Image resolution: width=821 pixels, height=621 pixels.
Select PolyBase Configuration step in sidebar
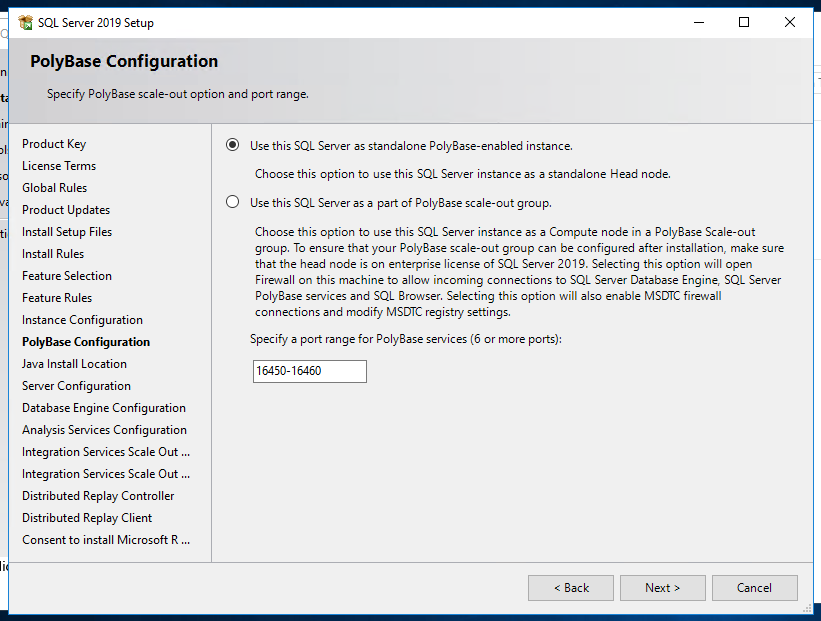click(86, 342)
